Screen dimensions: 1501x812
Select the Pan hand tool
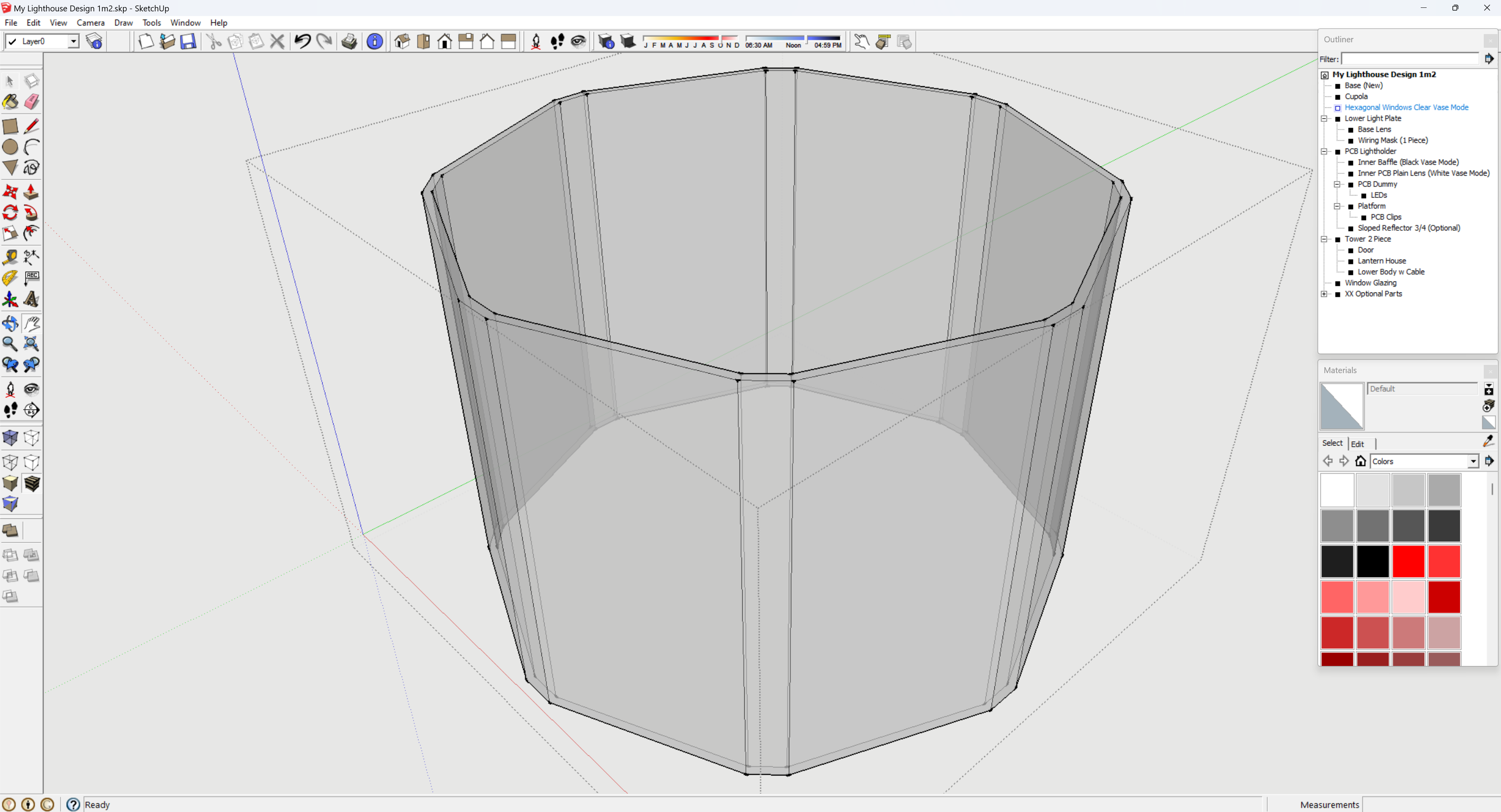(x=31, y=323)
